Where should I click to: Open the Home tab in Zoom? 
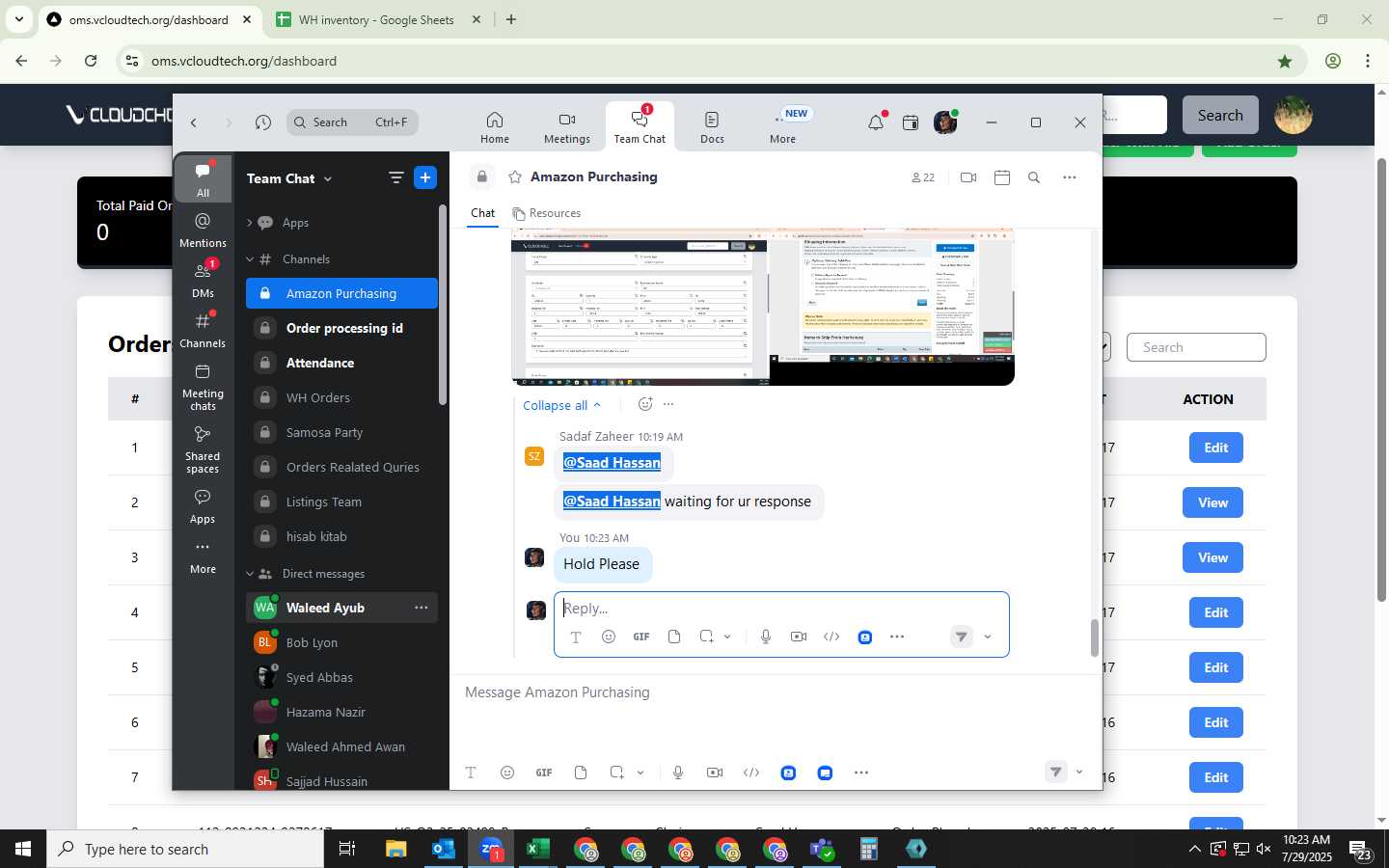pyautogui.click(x=495, y=126)
